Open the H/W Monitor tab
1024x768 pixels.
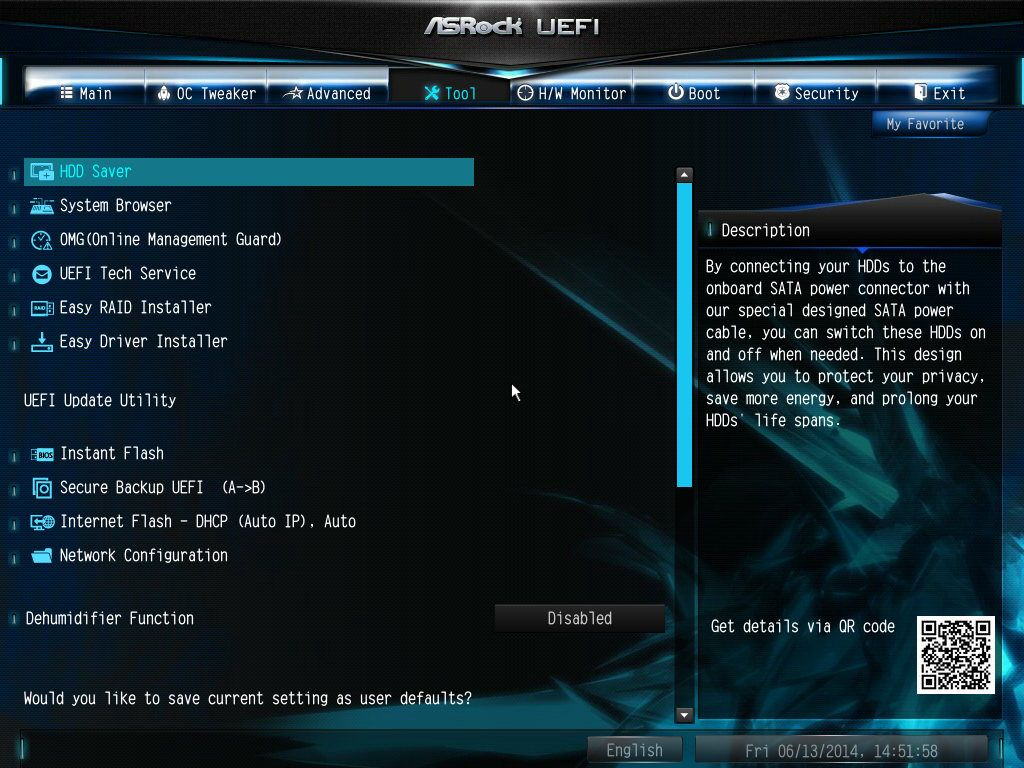pyautogui.click(x=572, y=93)
